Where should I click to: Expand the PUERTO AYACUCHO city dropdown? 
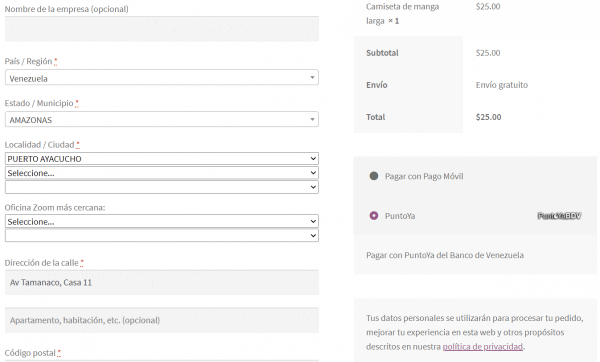click(x=161, y=158)
